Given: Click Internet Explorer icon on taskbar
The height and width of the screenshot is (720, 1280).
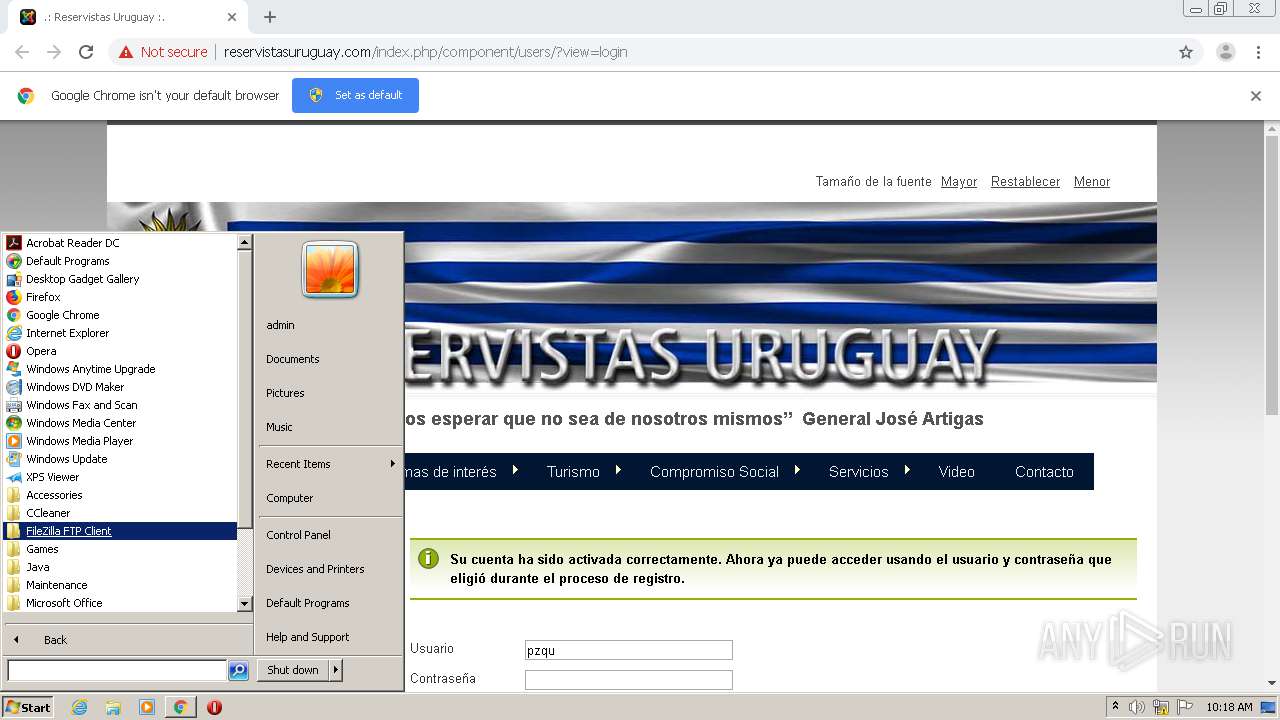Looking at the screenshot, I should 79,707.
